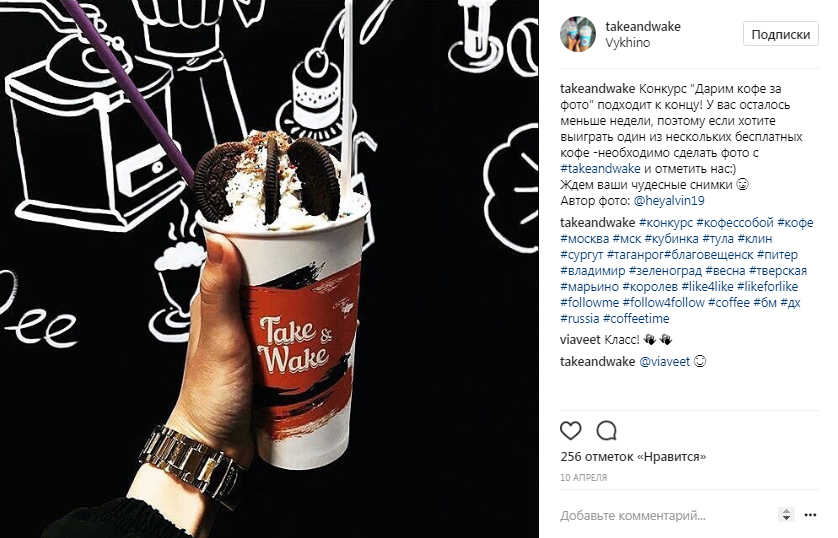The height and width of the screenshot is (538, 838).
Task: Like the post with heart icon
Action: 570,431
